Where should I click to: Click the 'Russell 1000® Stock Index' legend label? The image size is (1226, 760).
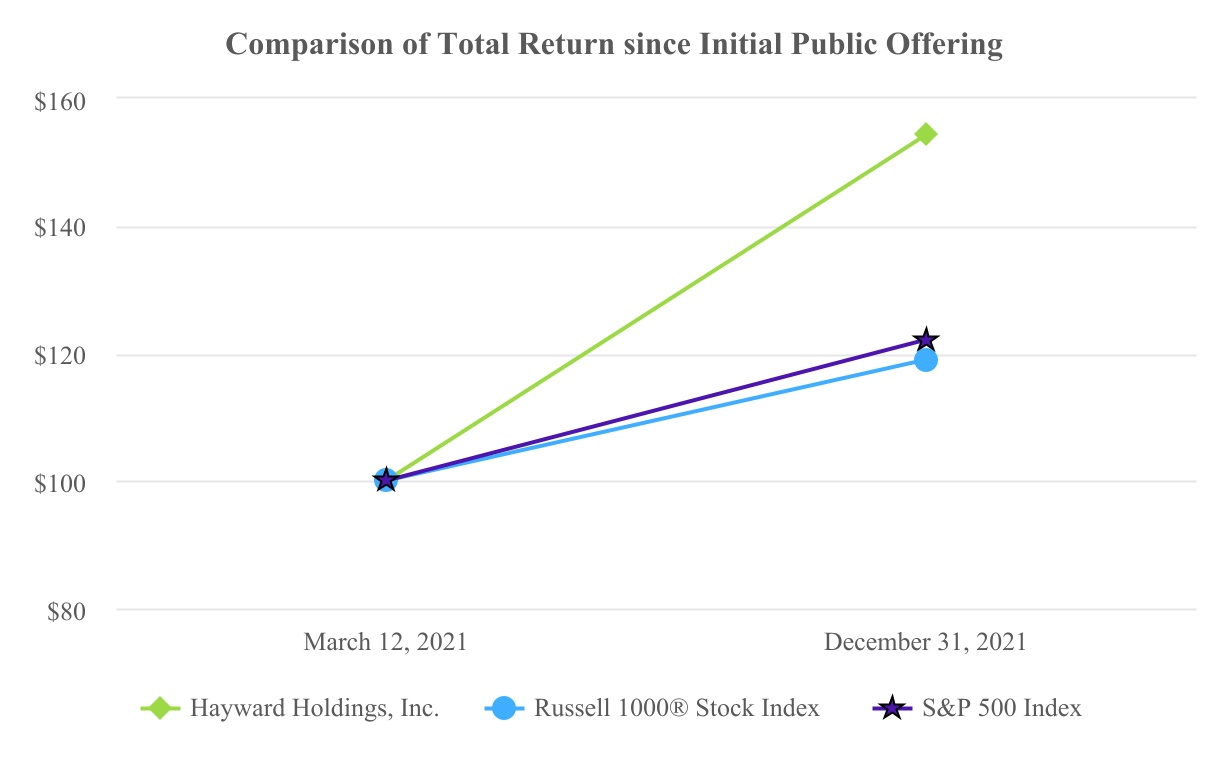tap(677, 708)
